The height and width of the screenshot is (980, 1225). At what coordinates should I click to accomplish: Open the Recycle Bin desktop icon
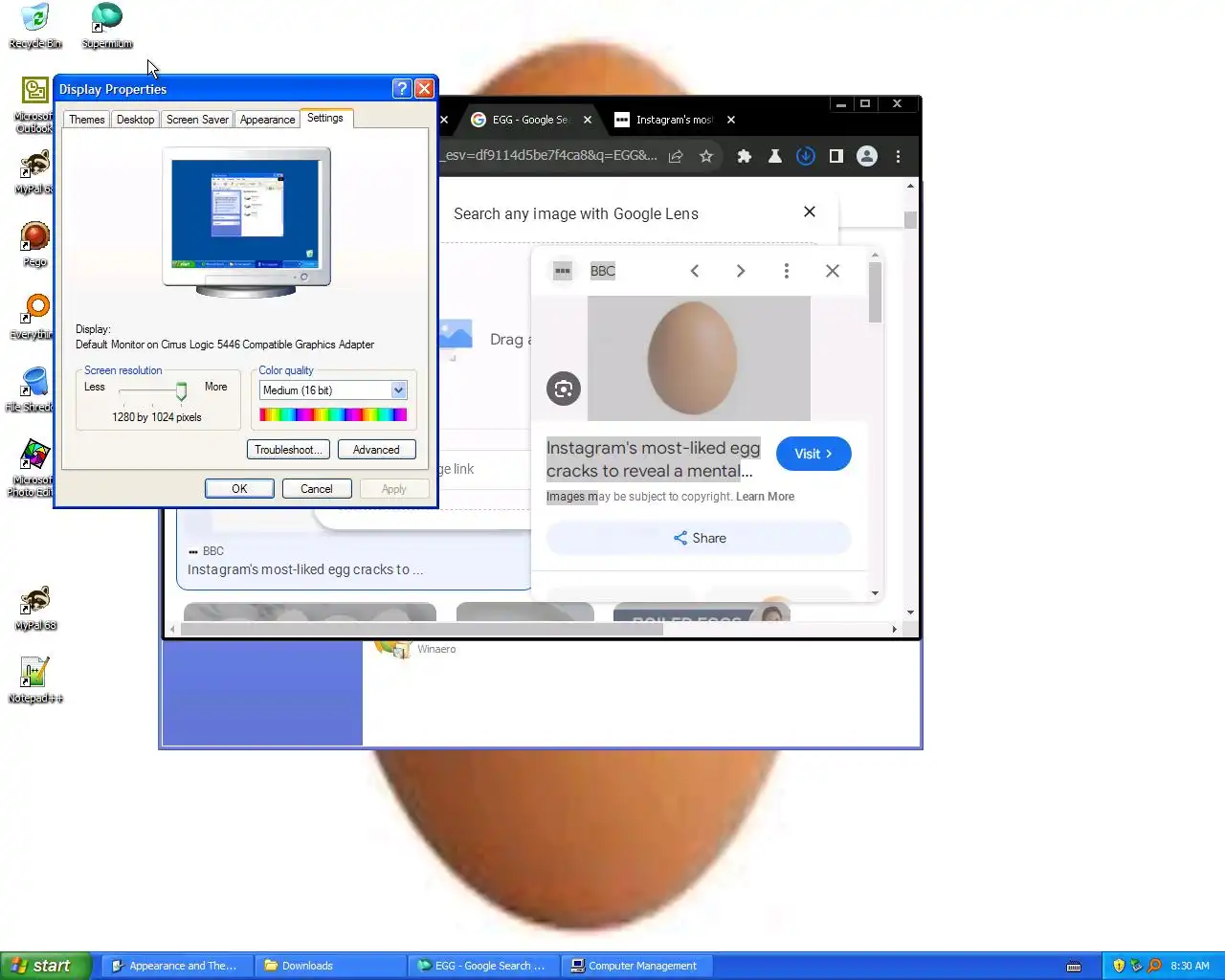point(35,26)
